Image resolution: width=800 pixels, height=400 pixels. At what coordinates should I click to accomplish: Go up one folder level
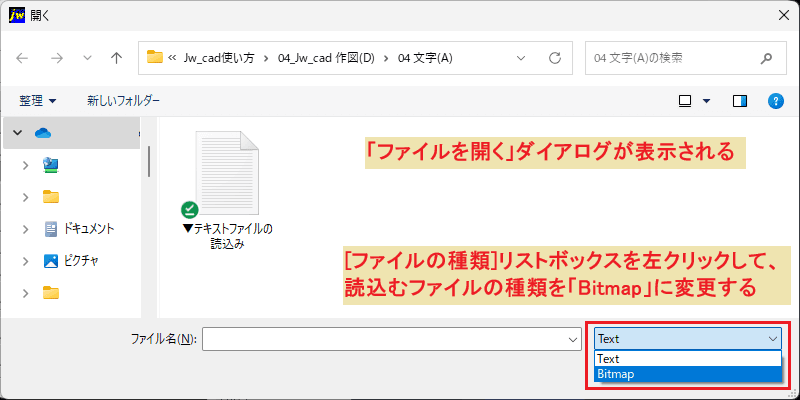pyautogui.click(x=116, y=58)
